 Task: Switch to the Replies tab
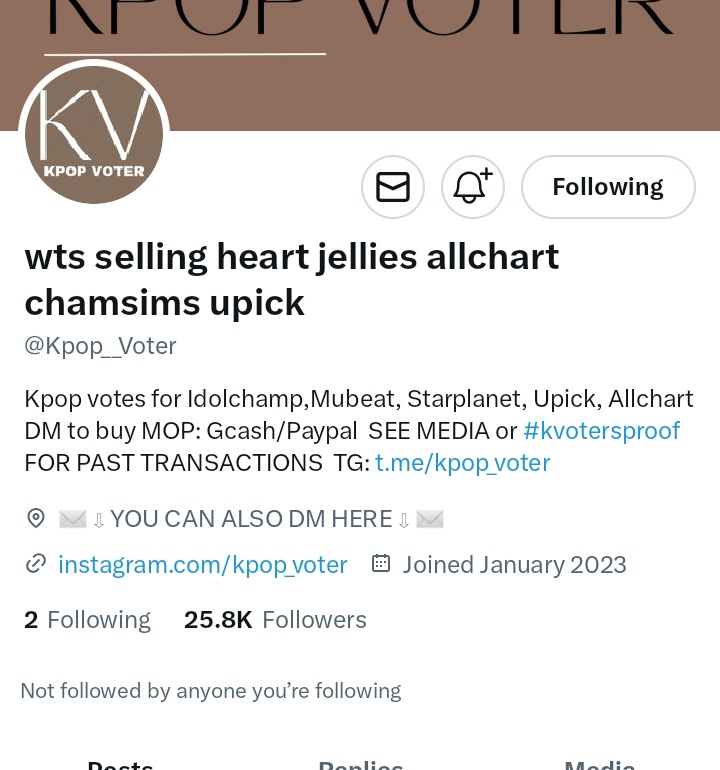360,764
